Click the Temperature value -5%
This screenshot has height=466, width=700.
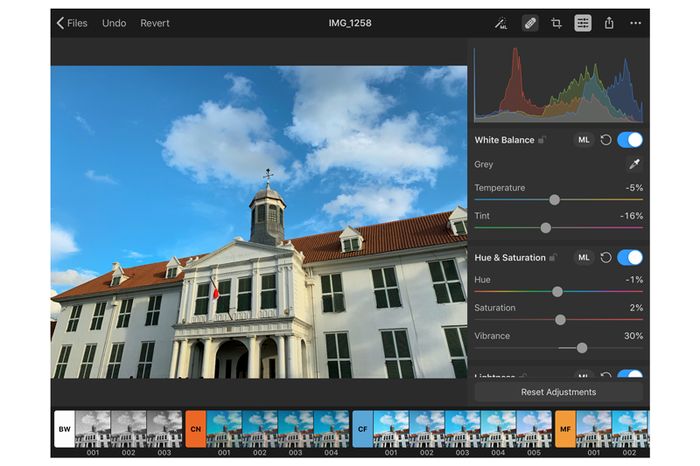[x=634, y=187]
